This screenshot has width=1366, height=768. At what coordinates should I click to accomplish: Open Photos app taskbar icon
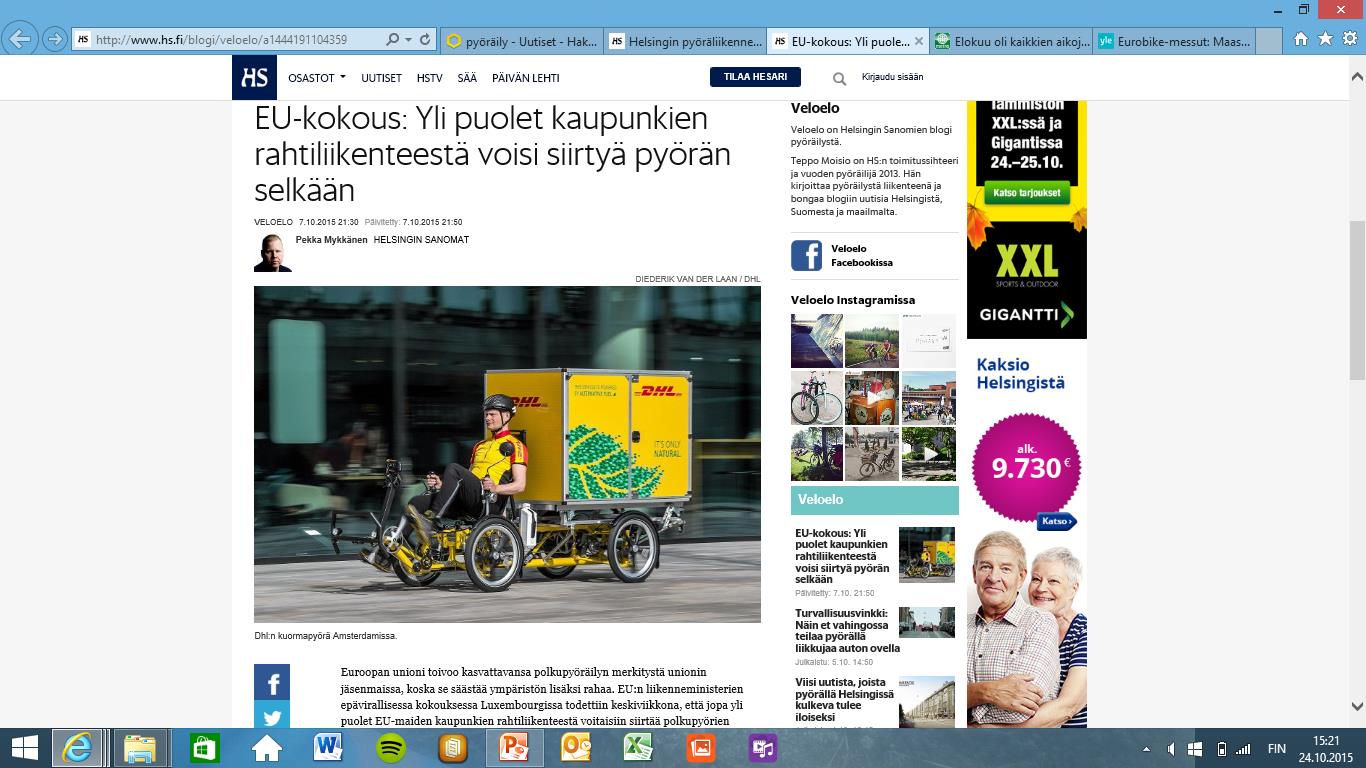700,748
